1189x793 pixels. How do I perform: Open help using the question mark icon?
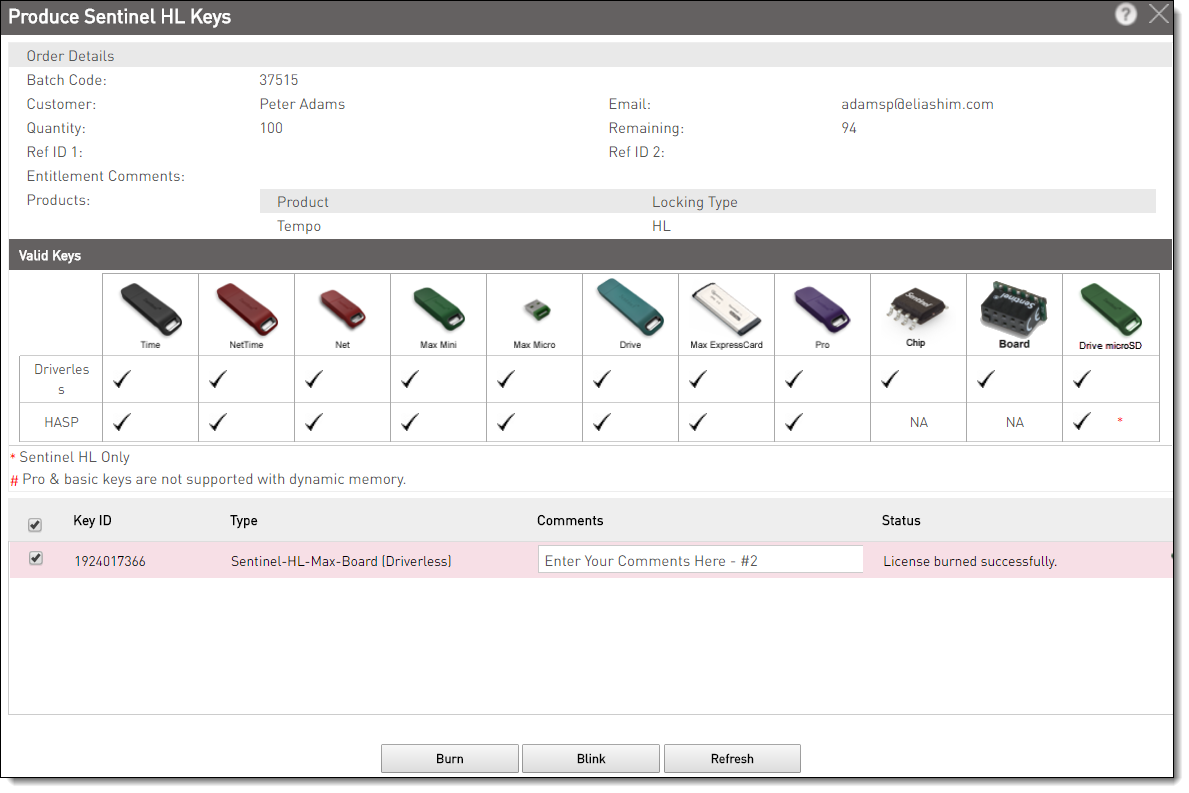[1126, 15]
